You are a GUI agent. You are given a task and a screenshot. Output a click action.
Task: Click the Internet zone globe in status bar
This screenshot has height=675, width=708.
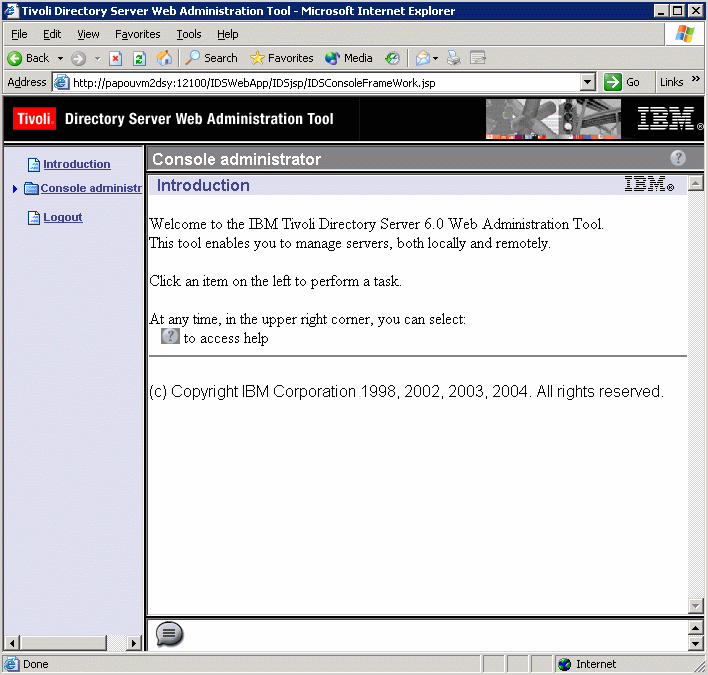coord(564,664)
